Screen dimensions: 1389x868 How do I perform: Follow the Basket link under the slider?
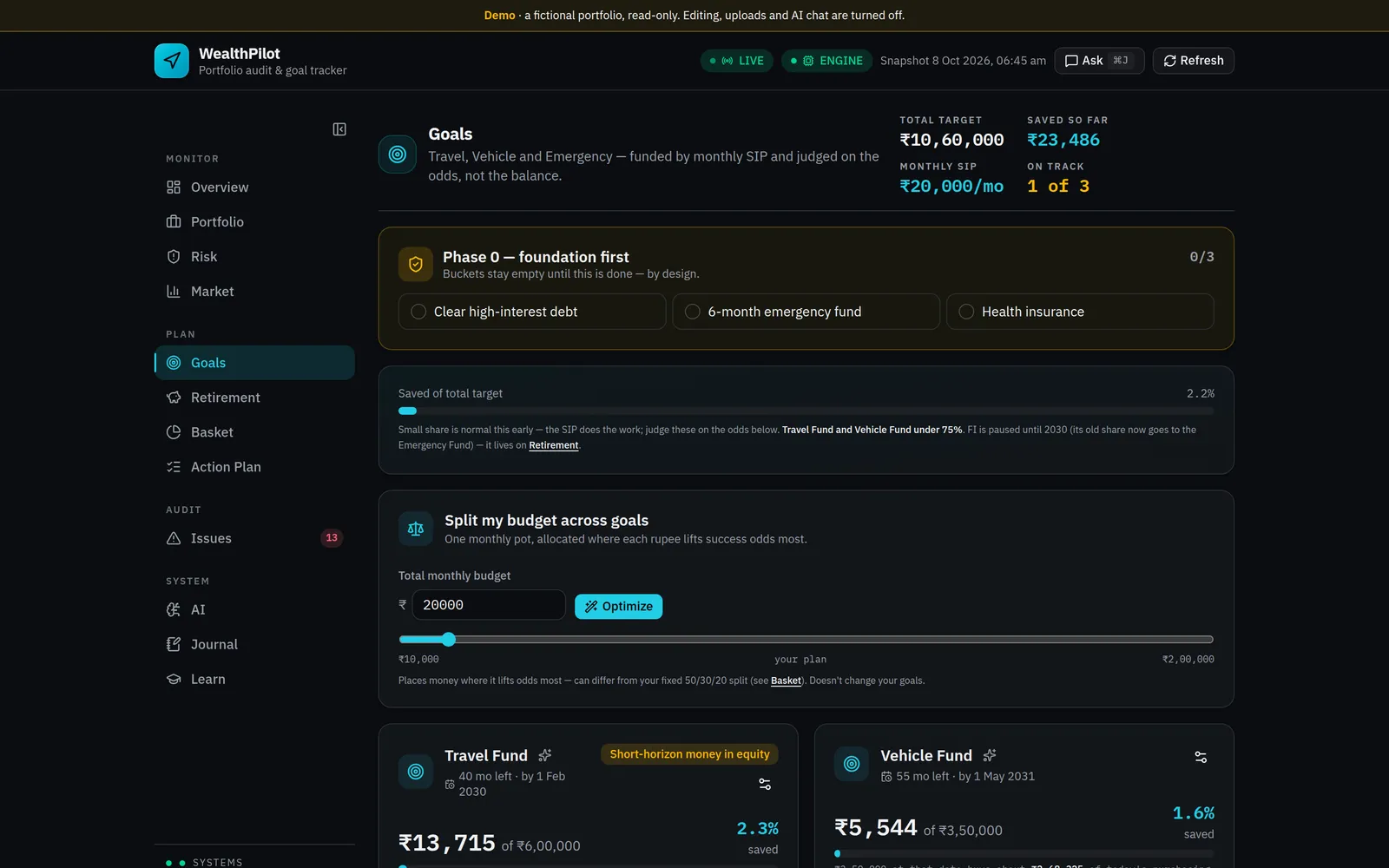click(x=787, y=681)
